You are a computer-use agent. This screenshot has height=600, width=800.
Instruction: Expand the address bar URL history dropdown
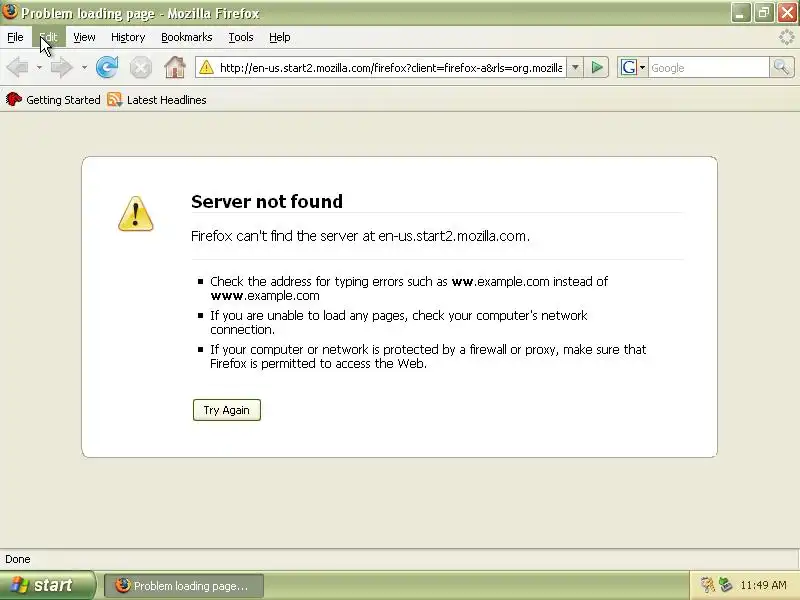tap(575, 67)
